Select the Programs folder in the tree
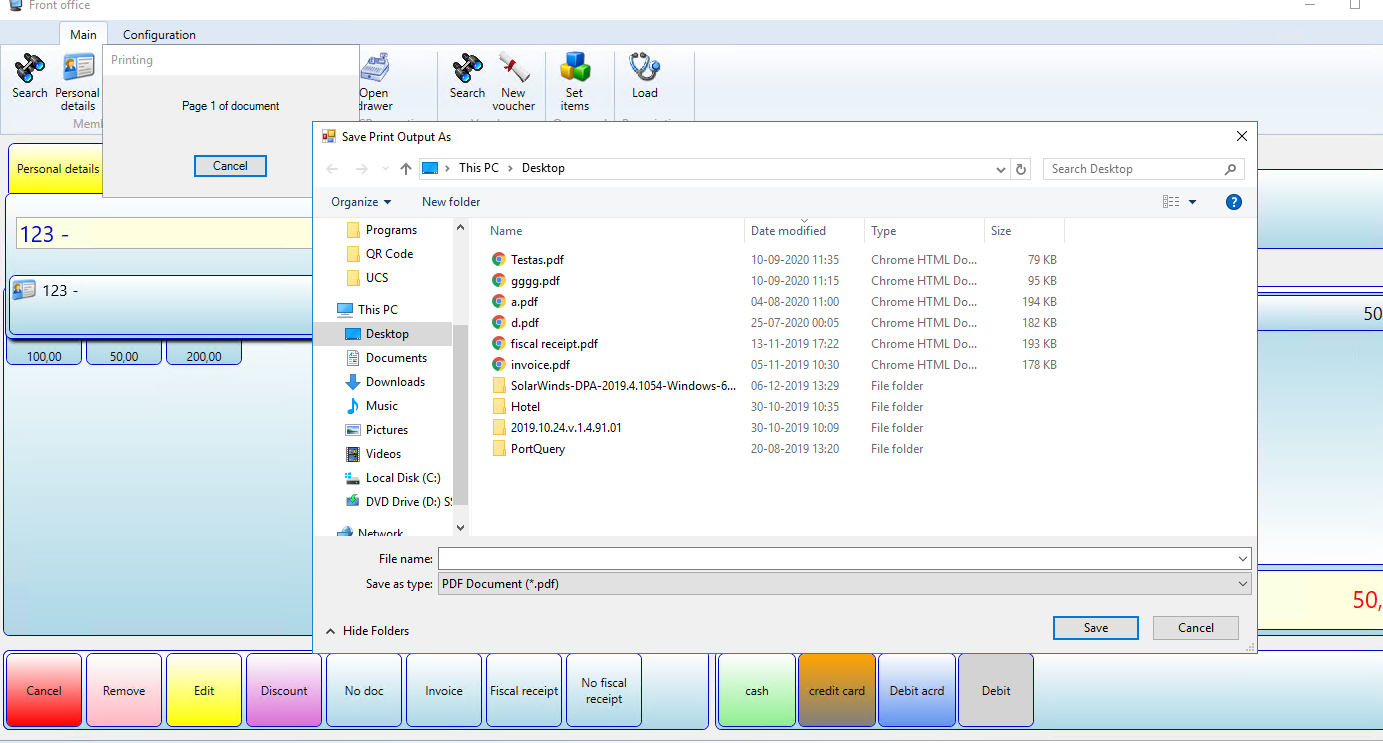Image resolution: width=1383 pixels, height=743 pixels. click(381, 230)
